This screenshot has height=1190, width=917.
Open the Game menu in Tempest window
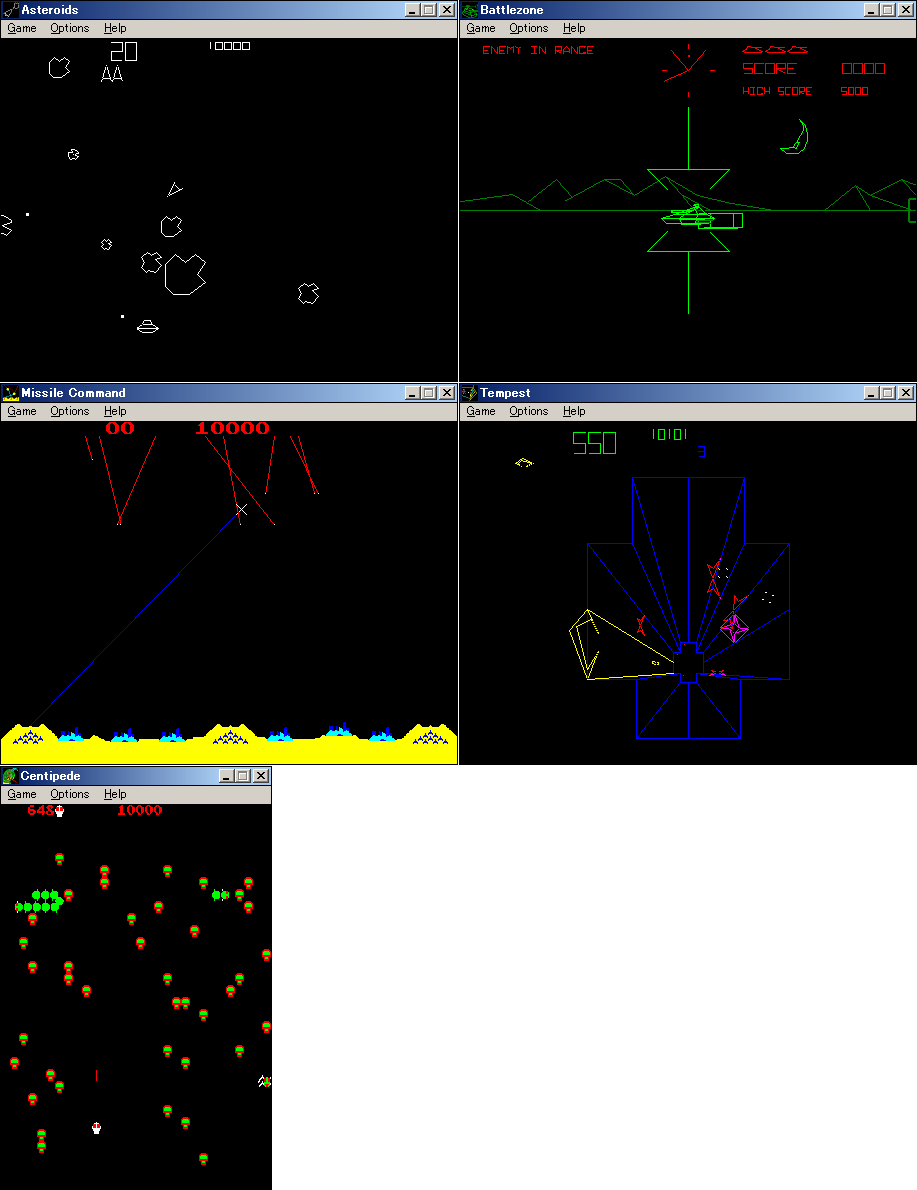click(481, 411)
